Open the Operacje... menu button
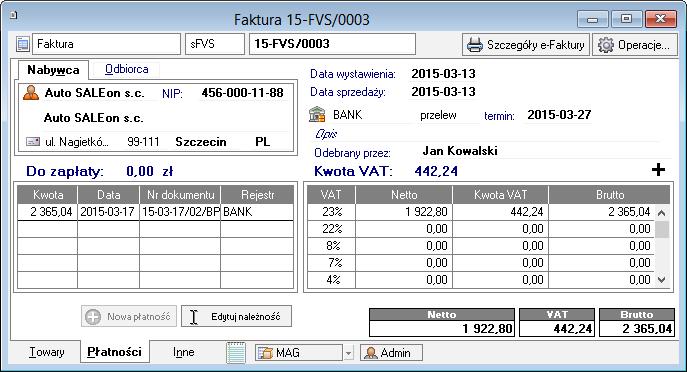687x372 pixels. pos(635,45)
